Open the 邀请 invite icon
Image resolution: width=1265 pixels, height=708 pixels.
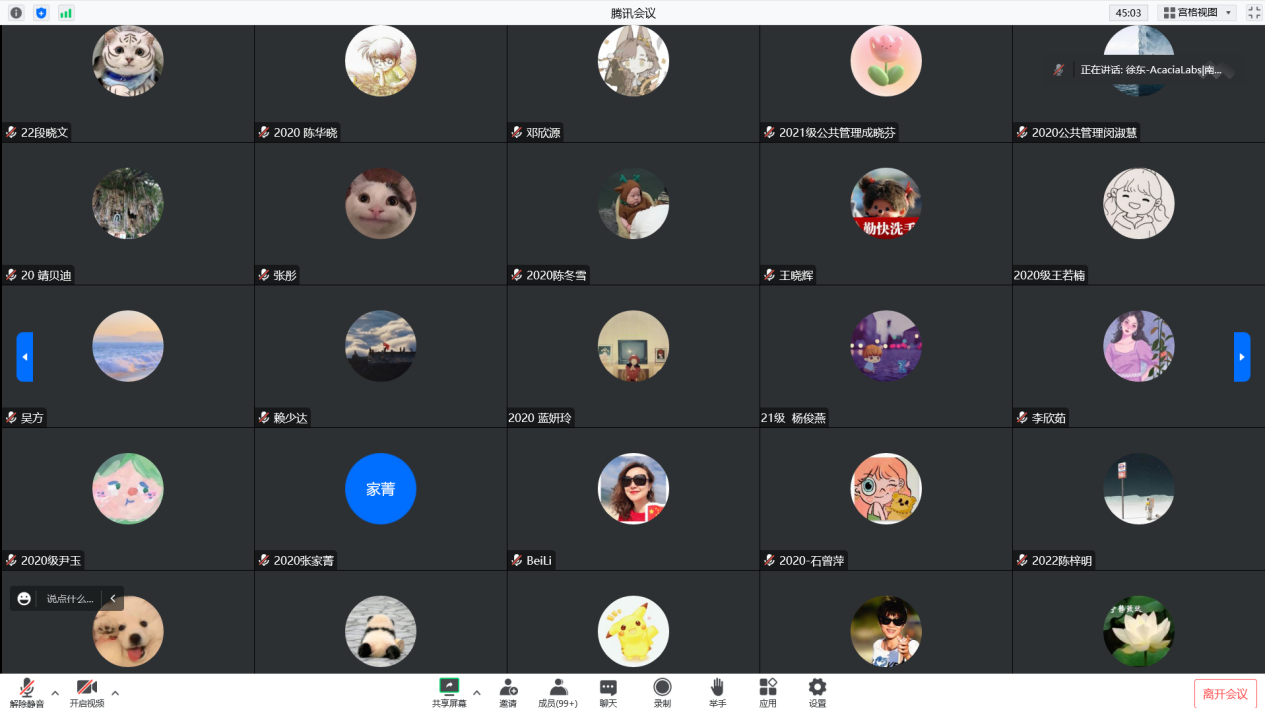(x=508, y=691)
